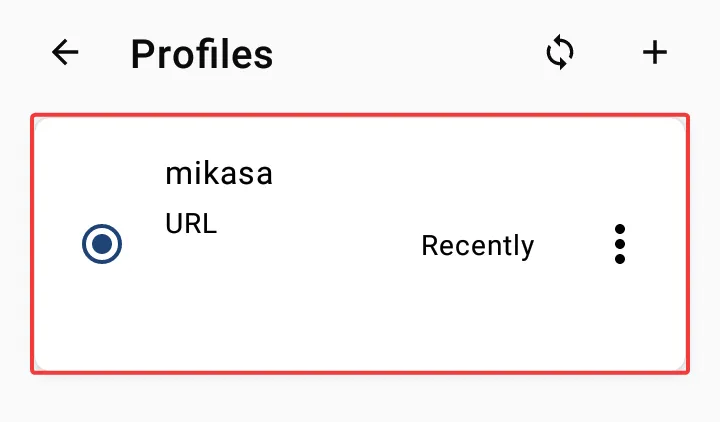Add a new profile with plus icon
Image resolution: width=720 pixels, height=422 pixels.
655,52
